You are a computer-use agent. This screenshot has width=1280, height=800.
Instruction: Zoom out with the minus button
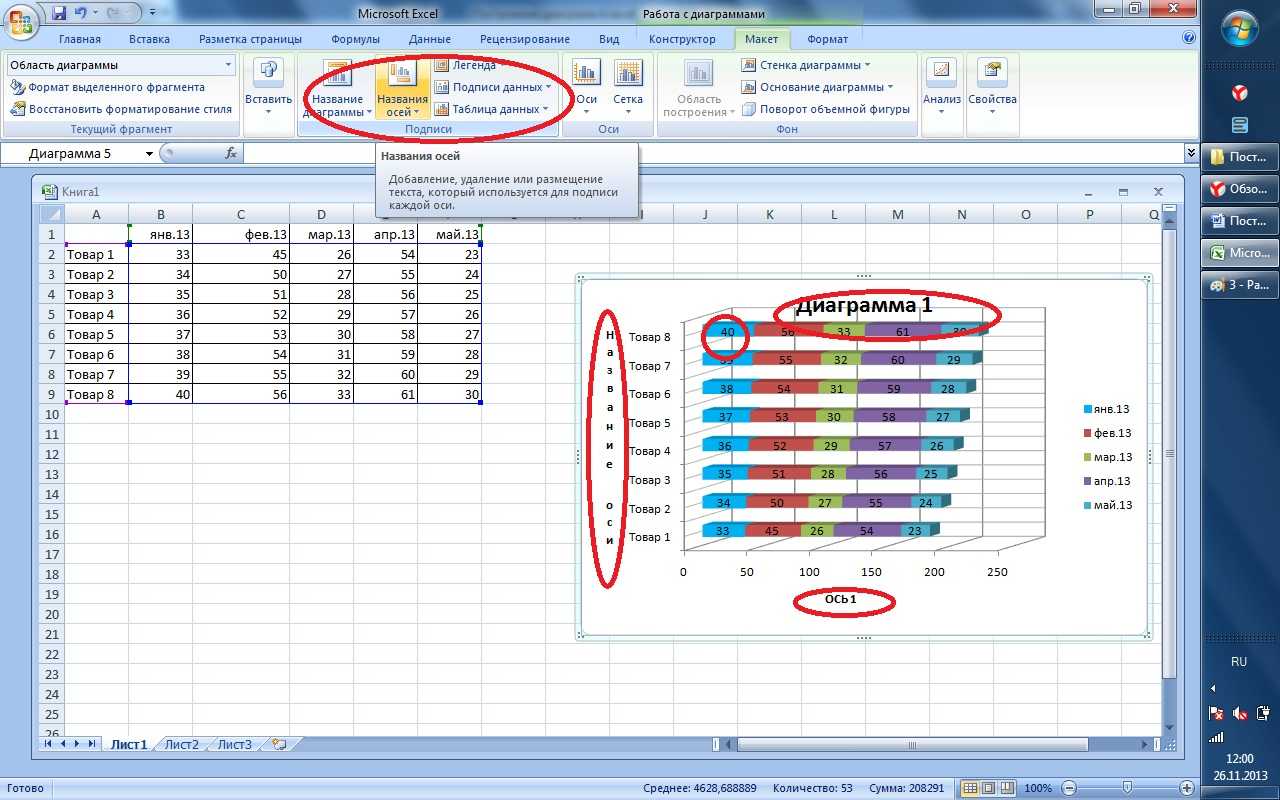[x=1069, y=788]
